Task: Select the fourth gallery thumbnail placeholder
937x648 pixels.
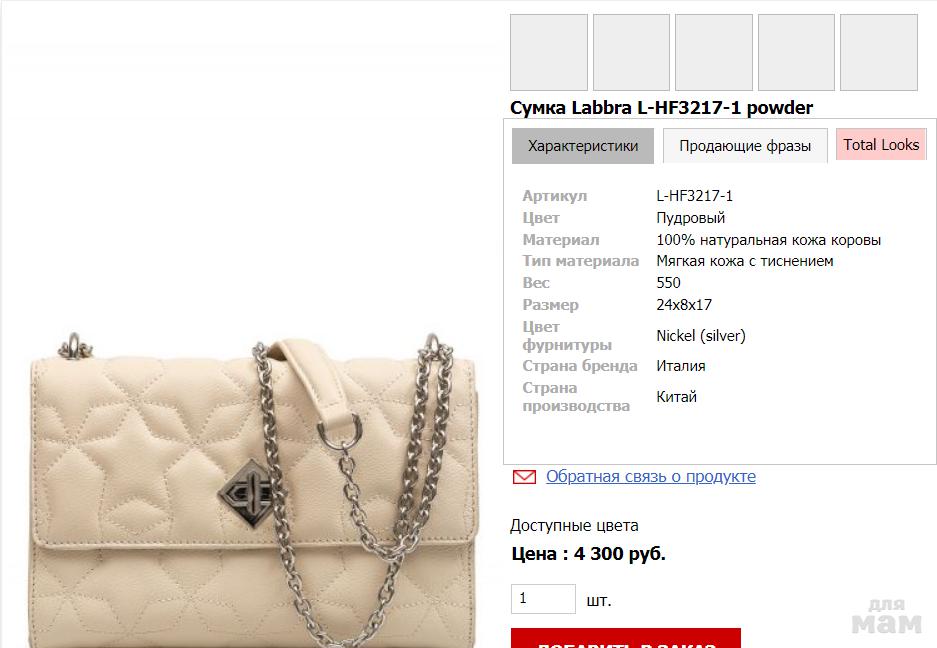Action: (x=796, y=53)
